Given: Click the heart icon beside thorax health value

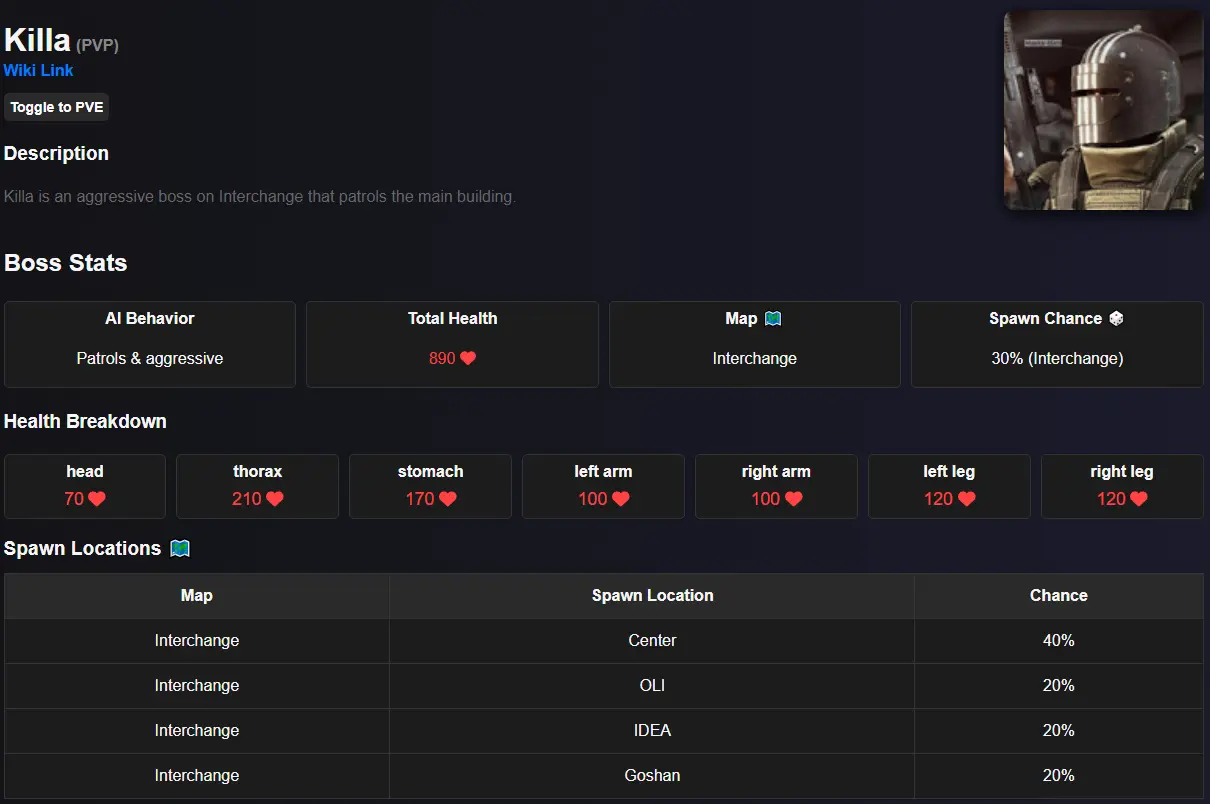Looking at the screenshot, I should (x=275, y=498).
